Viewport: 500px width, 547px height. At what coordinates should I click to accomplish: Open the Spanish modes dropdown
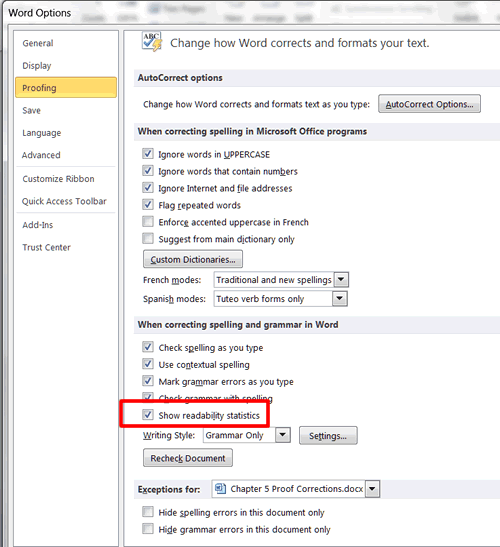click(339, 299)
